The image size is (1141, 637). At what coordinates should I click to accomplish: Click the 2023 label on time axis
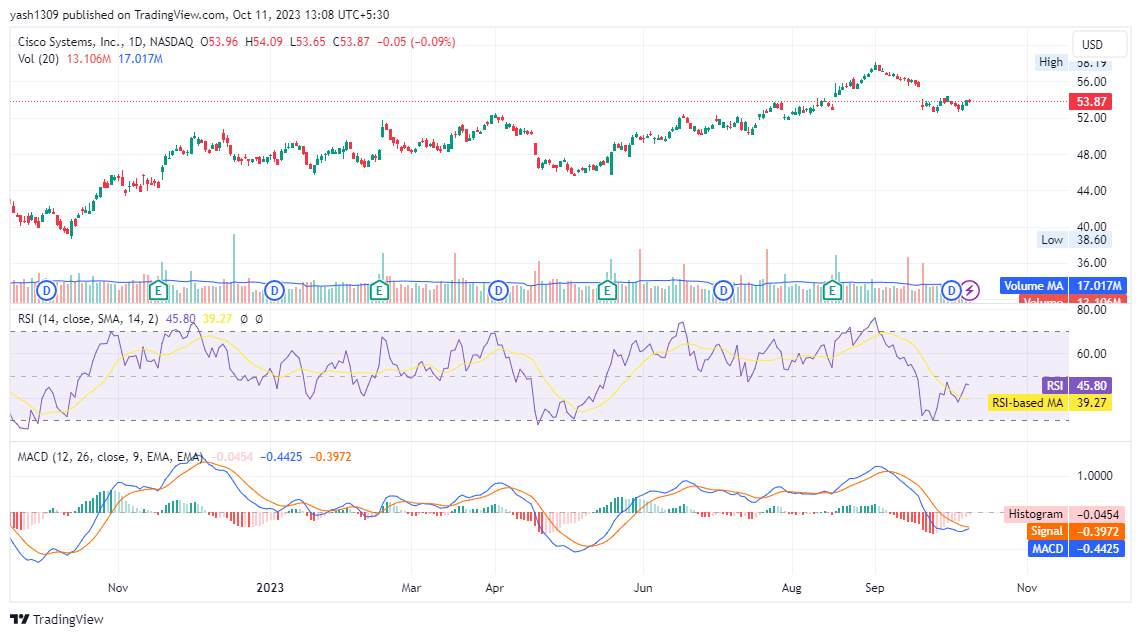270,587
